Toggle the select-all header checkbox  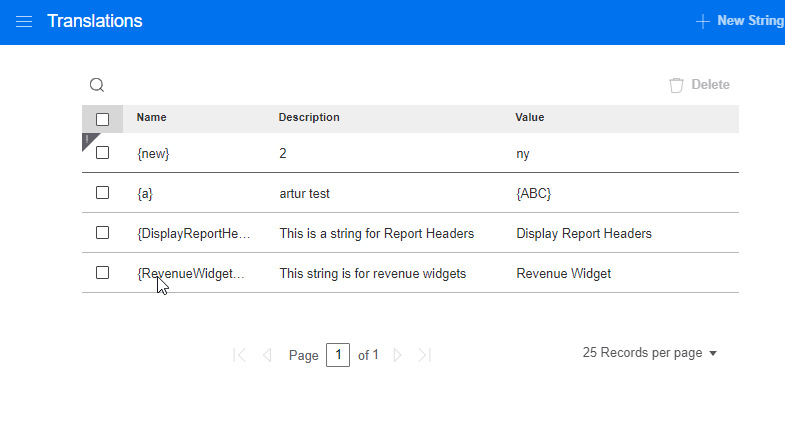click(x=102, y=119)
